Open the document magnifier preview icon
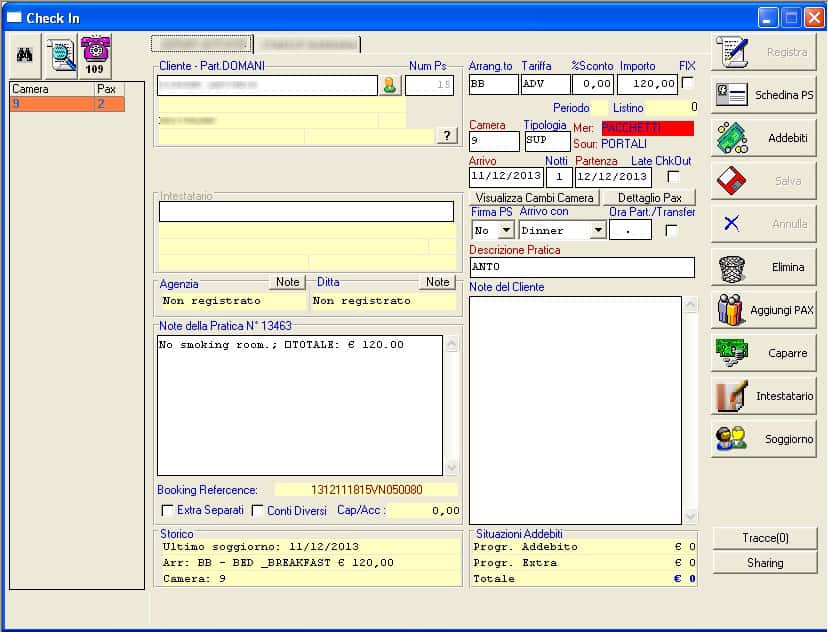The height and width of the screenshot is (632, 828). (x=61, y=56)
